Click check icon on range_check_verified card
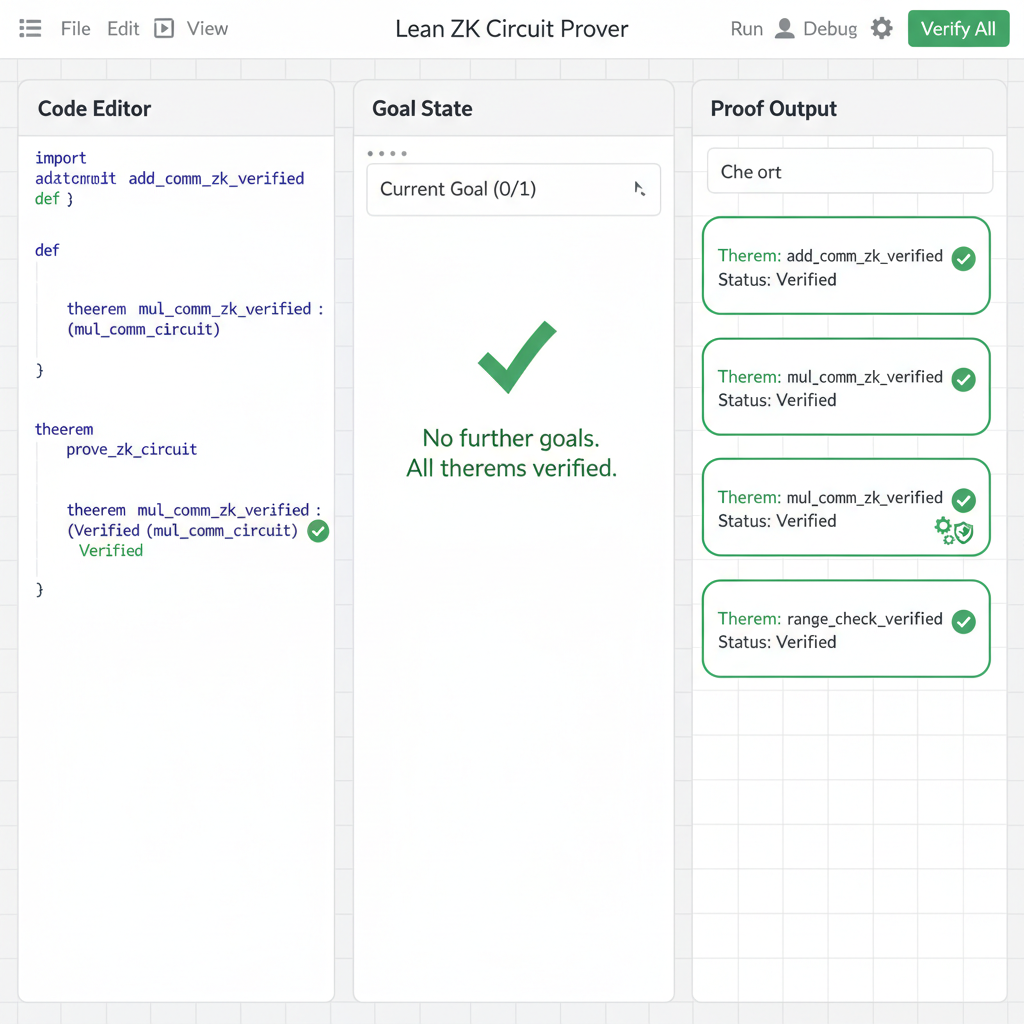 (963, 621)
